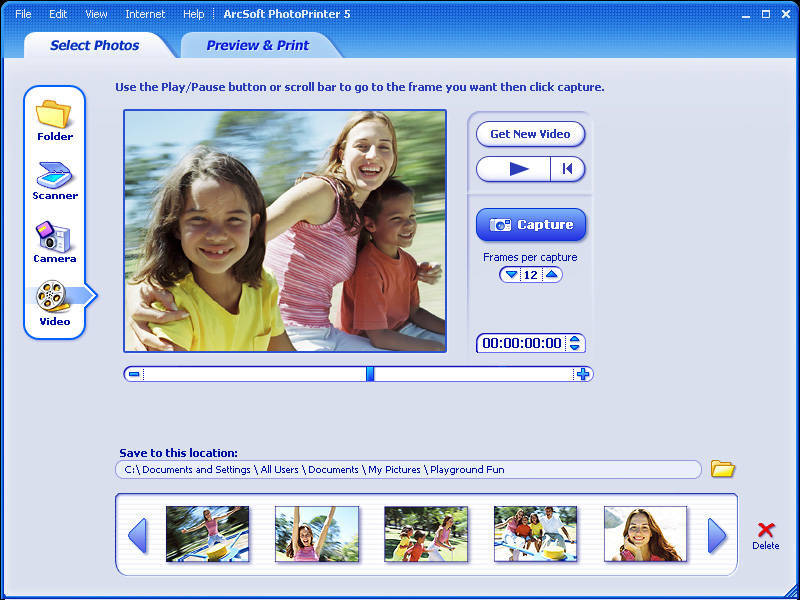Viewport: 800px width, 600px height.
Task: Select the Scanner source icon
Action: pyautogui.click(x=55, y=181)
